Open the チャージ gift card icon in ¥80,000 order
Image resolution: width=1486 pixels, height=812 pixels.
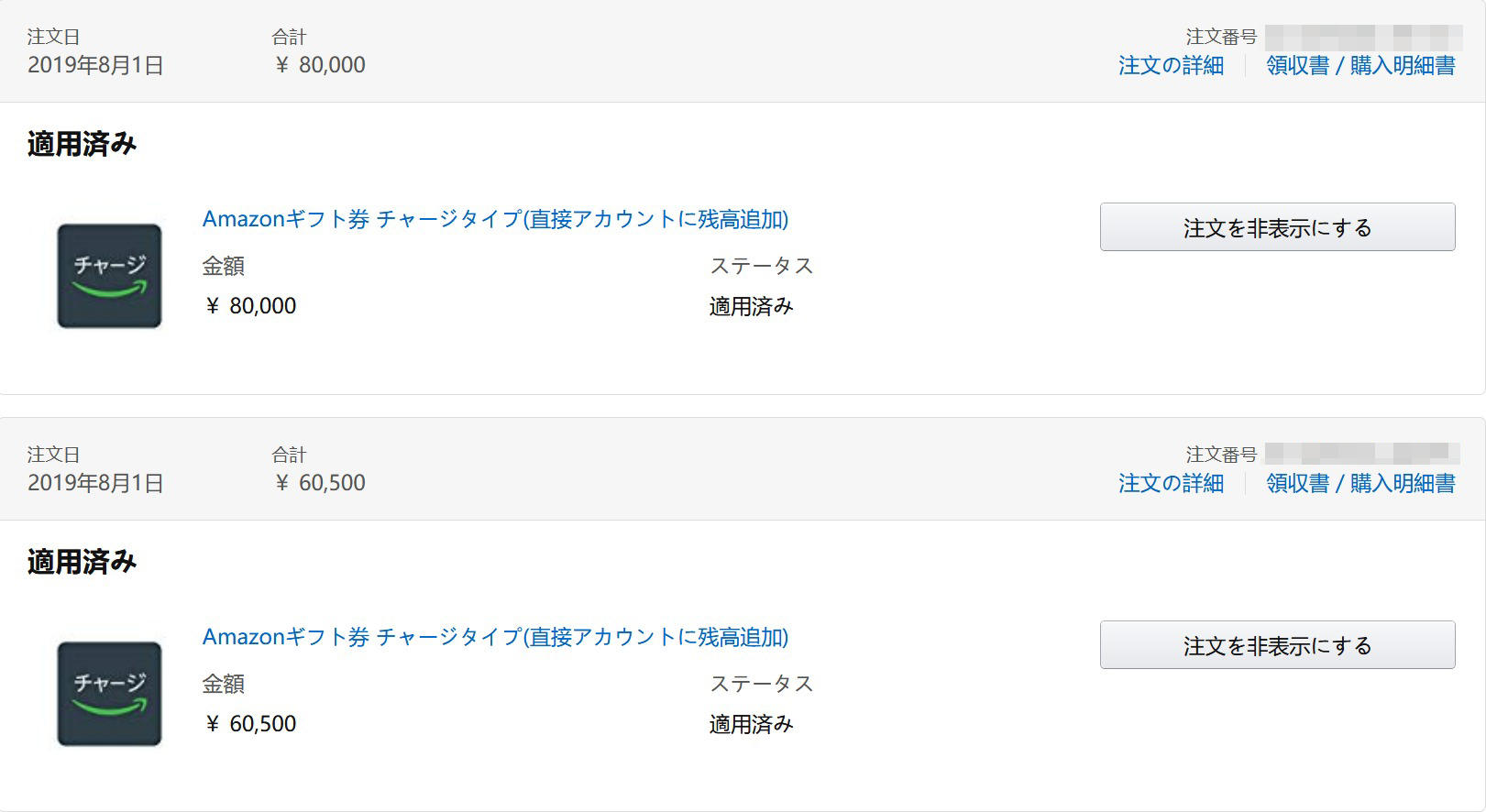click(x=109, y=276)
